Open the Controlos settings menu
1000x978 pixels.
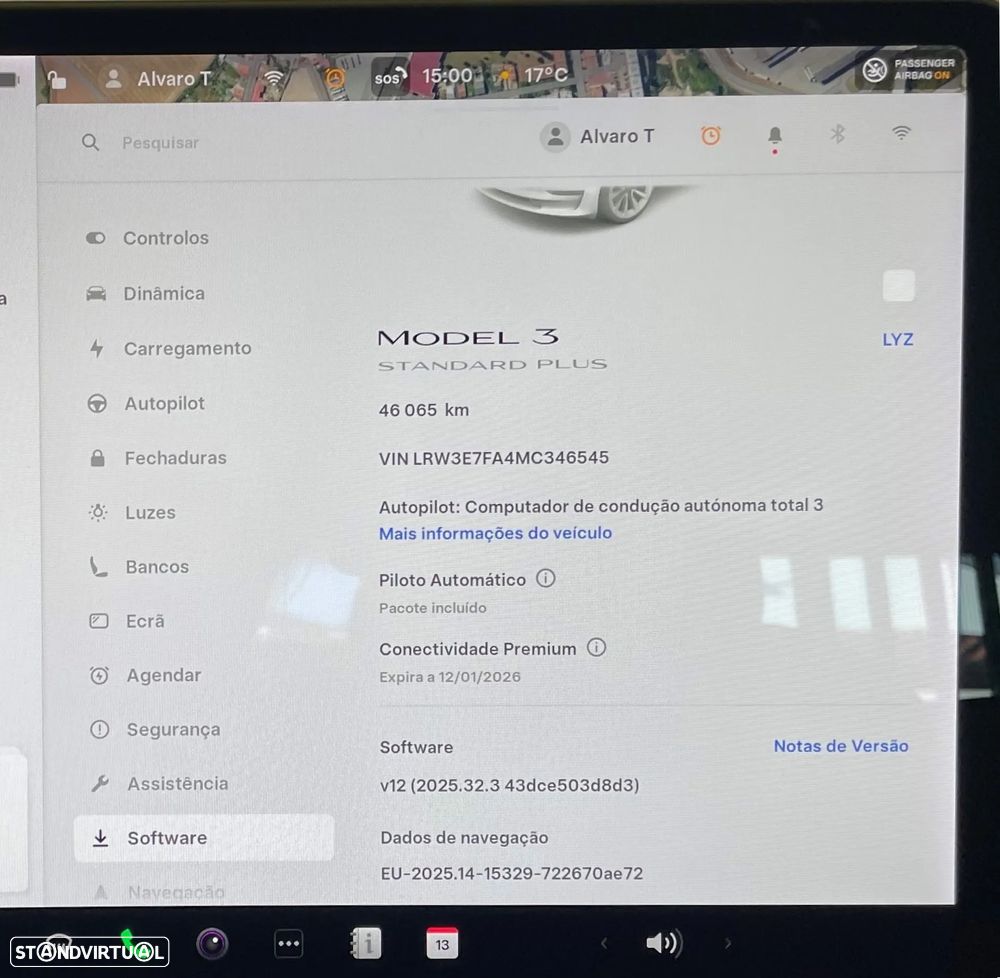coord(147,238)
